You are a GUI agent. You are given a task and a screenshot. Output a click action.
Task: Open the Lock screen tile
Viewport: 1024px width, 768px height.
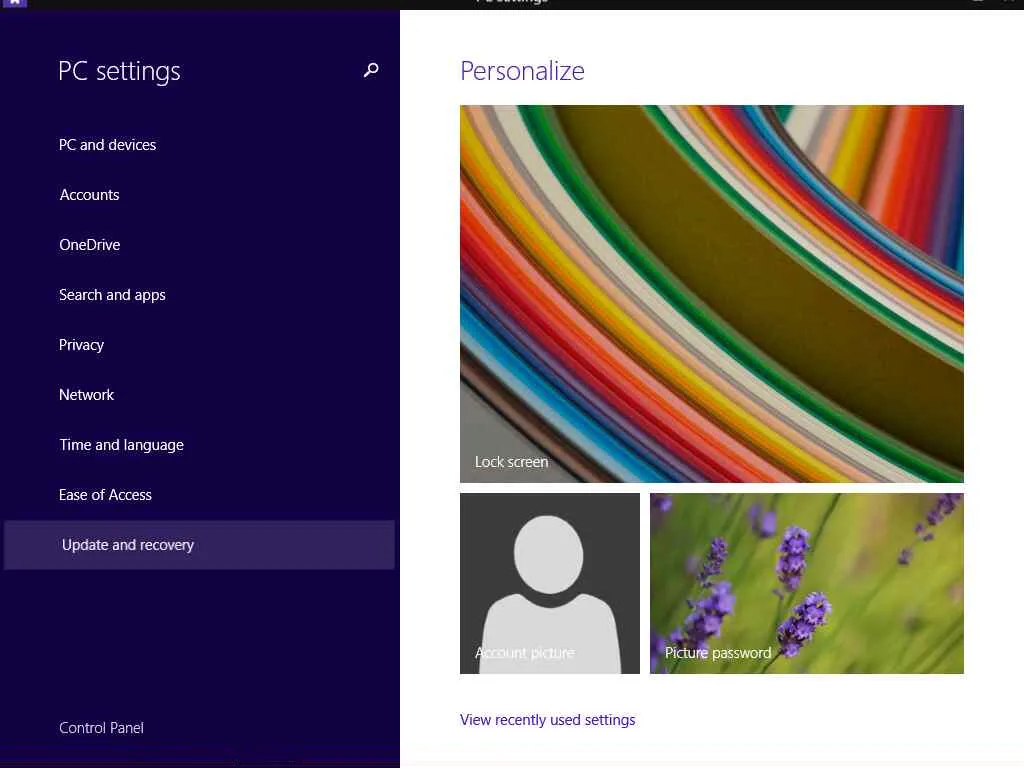click(x=712, y=294)
